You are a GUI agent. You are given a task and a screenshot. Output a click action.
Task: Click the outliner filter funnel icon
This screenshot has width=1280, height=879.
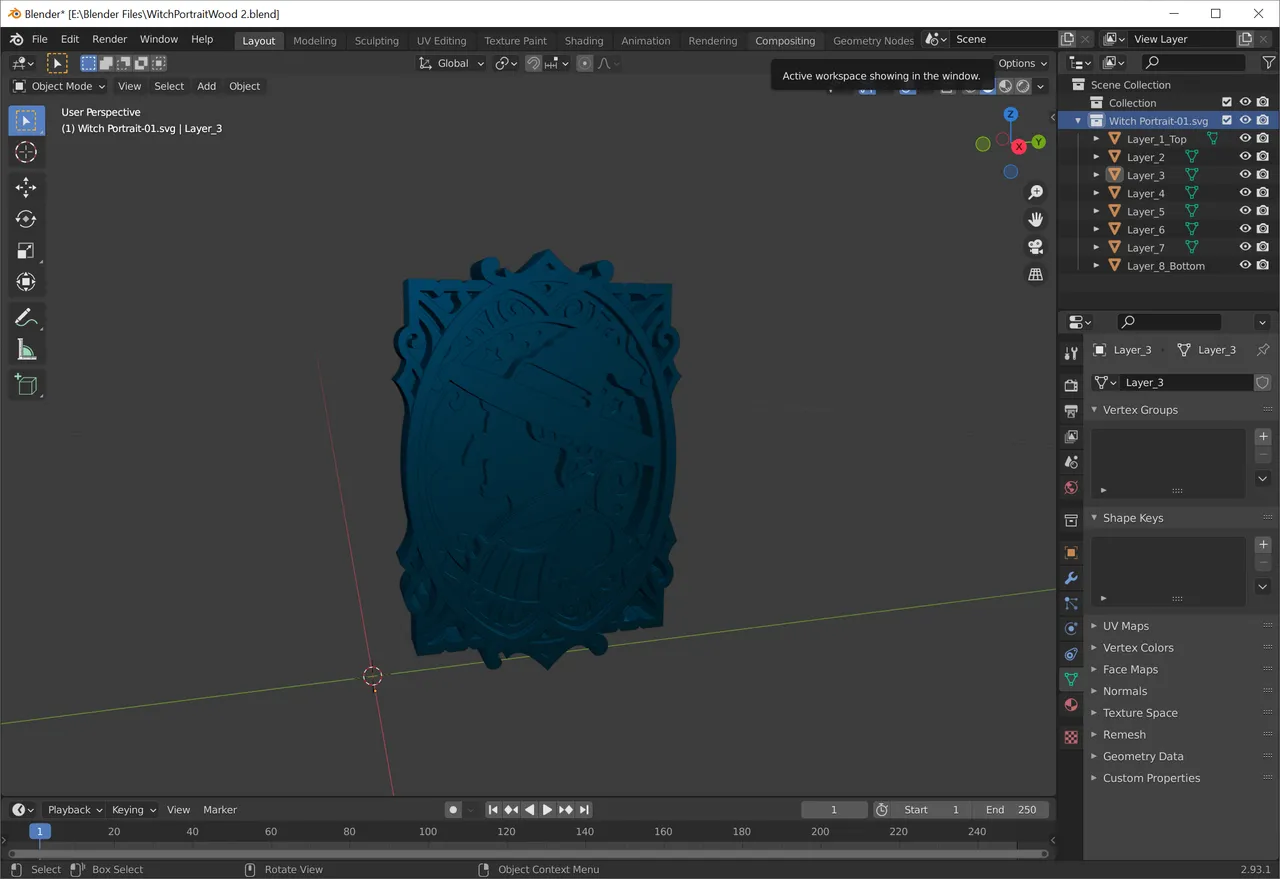pyautogui.click(x=1268, y=63)
